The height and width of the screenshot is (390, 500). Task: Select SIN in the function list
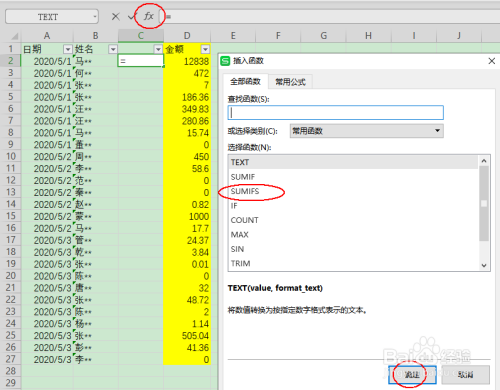pos(353,249)
